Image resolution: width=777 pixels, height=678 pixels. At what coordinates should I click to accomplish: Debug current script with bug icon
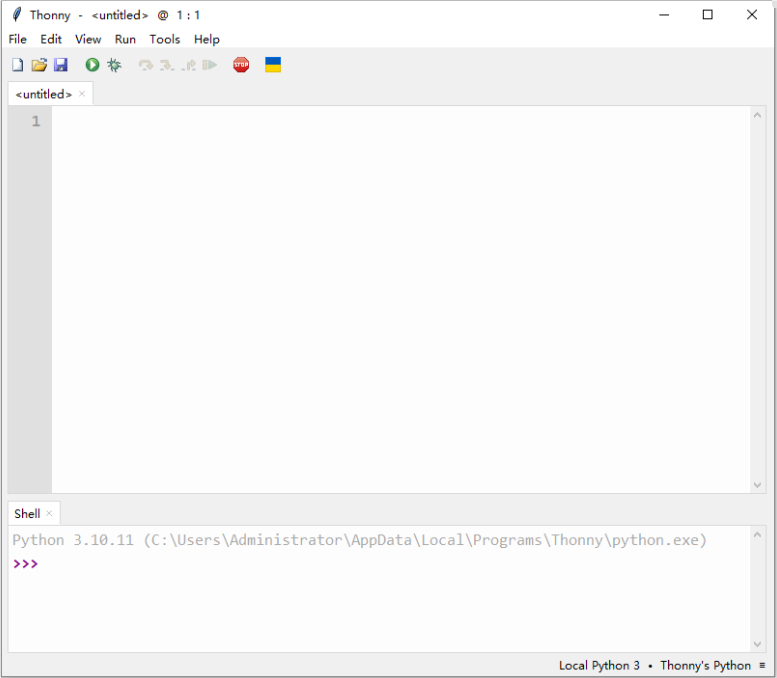click(x=114, y=65)
